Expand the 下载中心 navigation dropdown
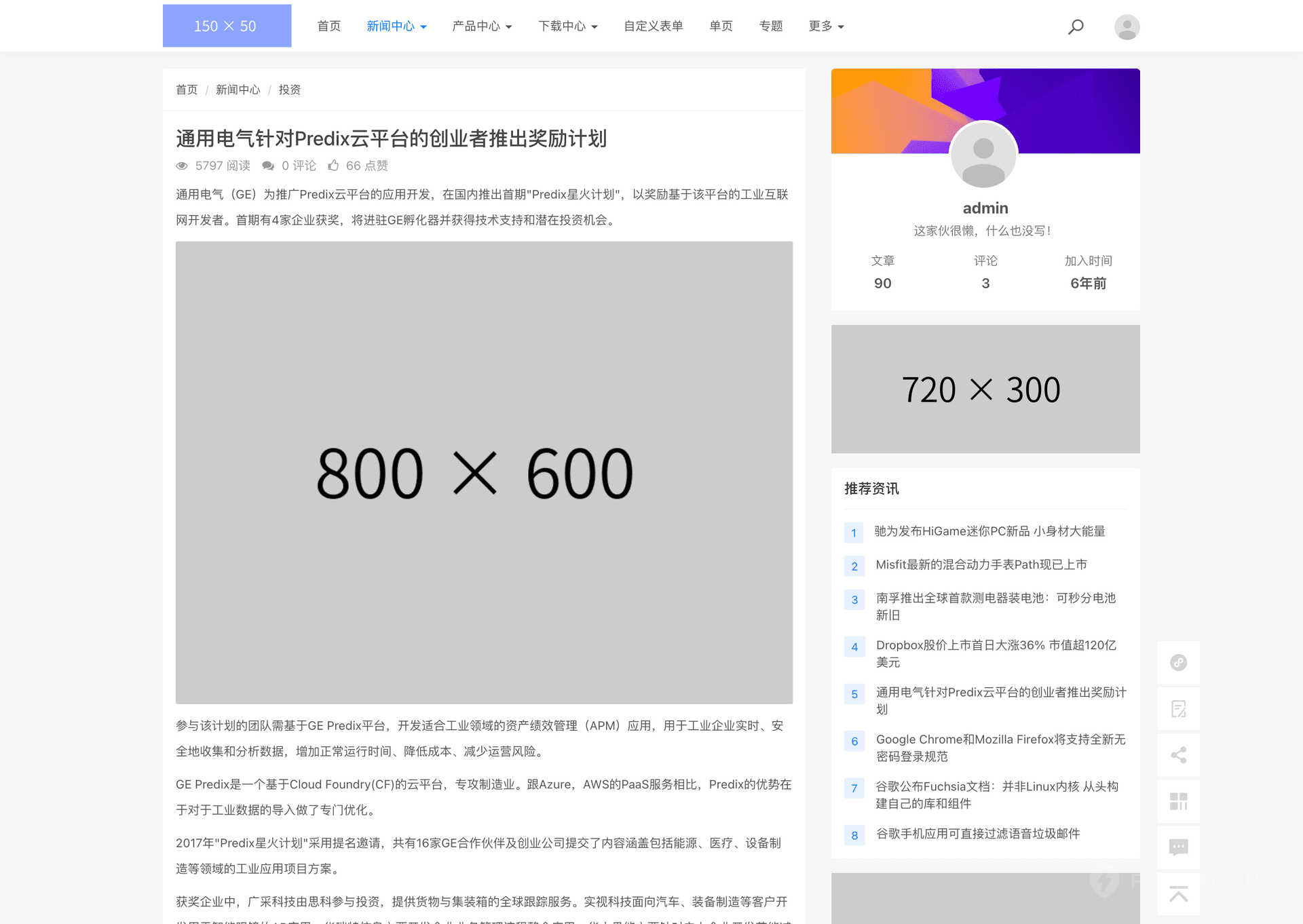This screenshot has height=924, width=1303. click(567, 26)
